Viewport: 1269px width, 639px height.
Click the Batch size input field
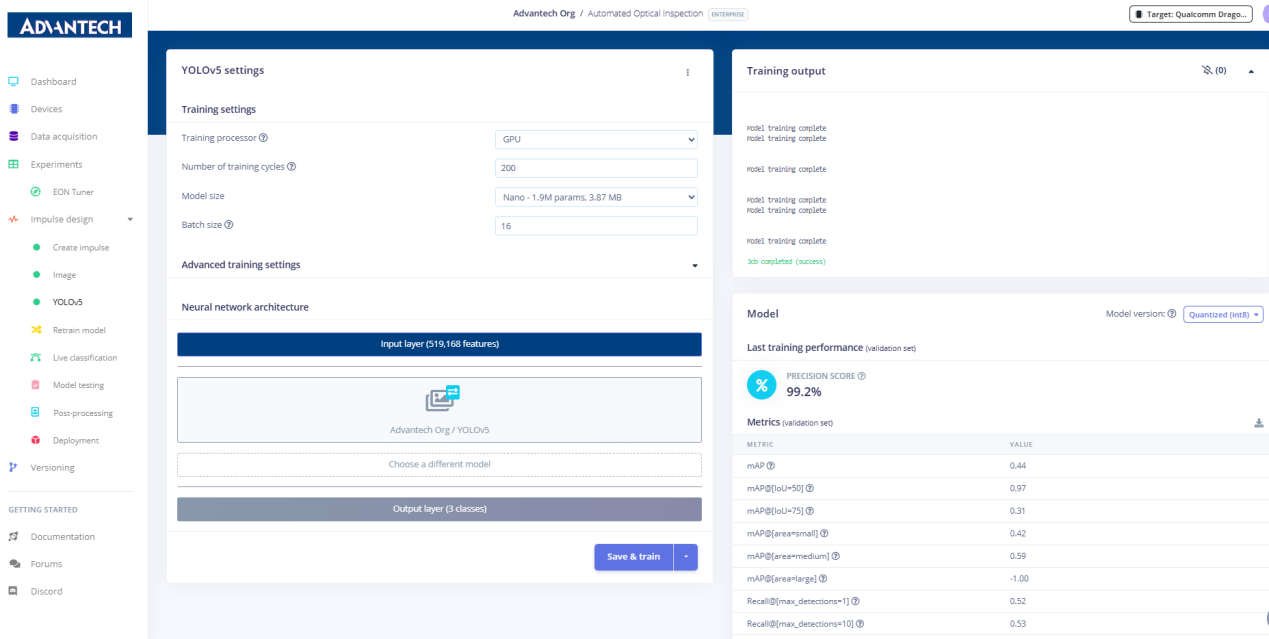click(596, 226)
